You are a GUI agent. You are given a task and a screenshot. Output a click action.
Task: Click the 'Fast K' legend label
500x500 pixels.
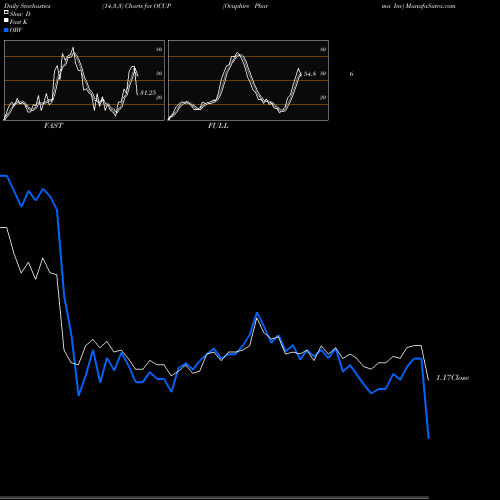coord(19,22)
